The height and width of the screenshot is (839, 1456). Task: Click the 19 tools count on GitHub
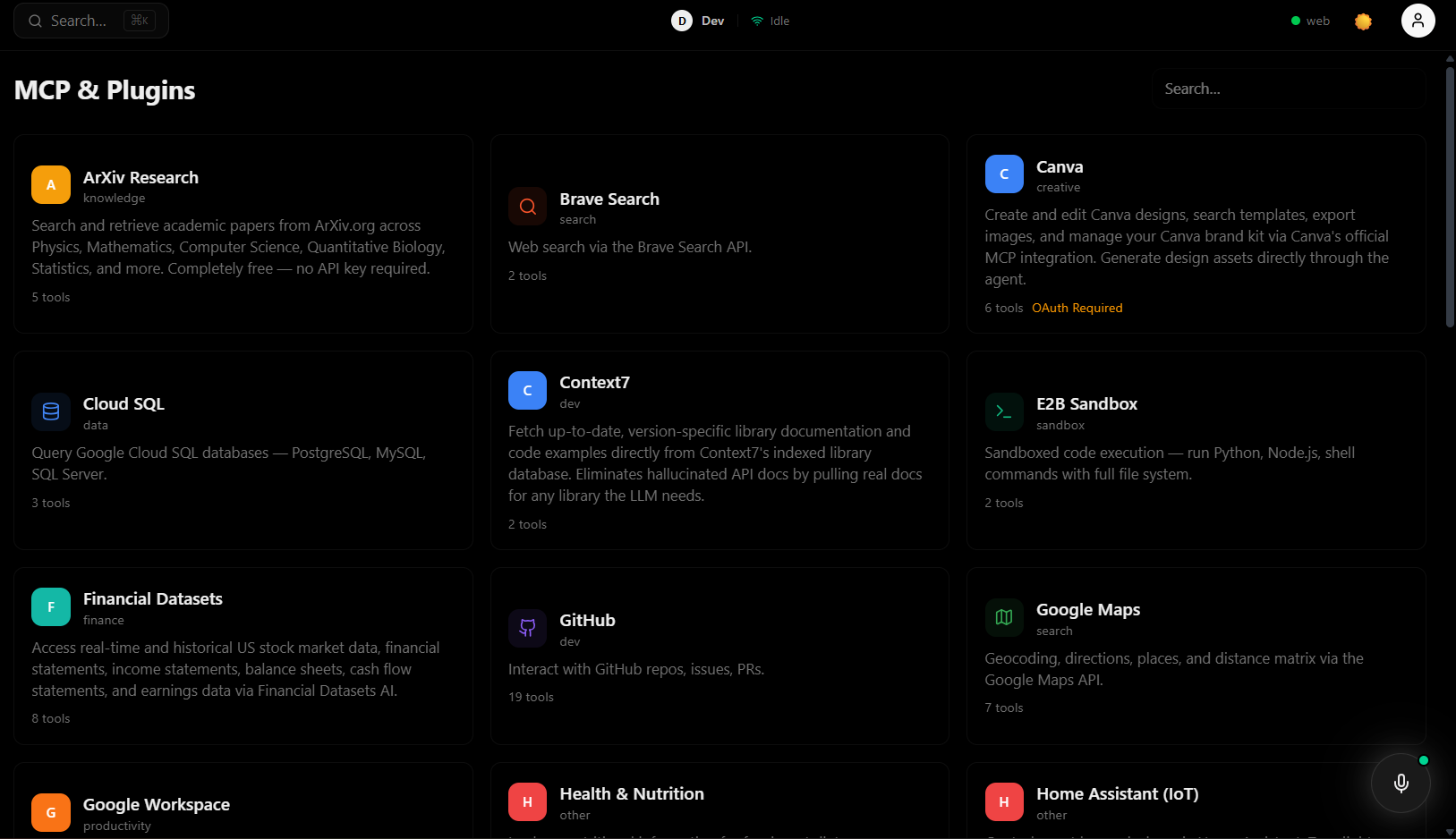[x=531, y=697]
